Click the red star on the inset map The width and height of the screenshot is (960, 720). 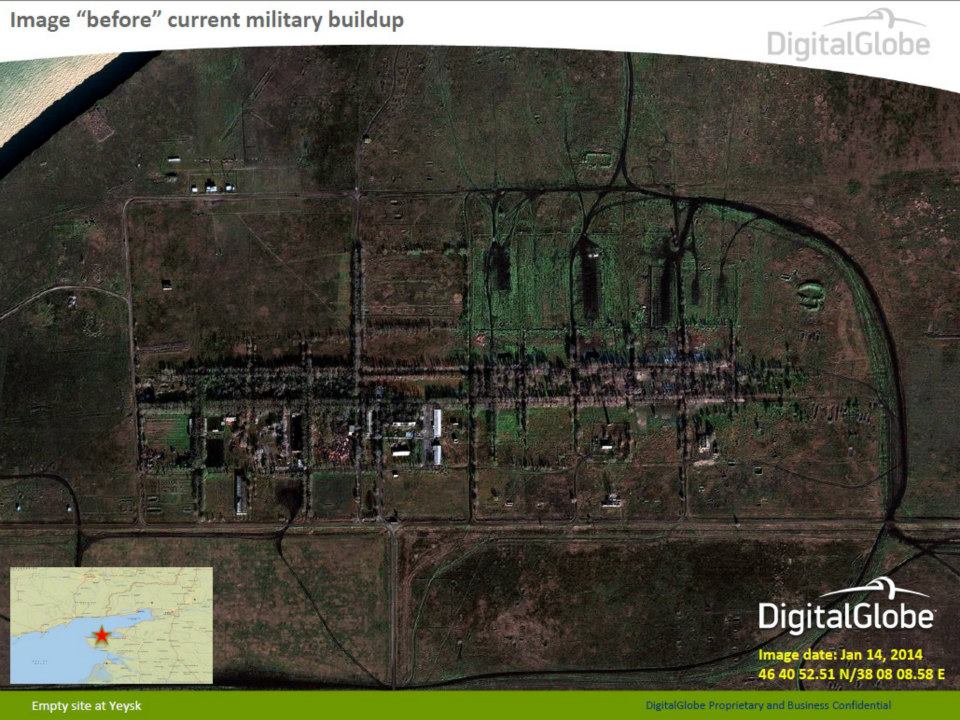pos(101,635)
